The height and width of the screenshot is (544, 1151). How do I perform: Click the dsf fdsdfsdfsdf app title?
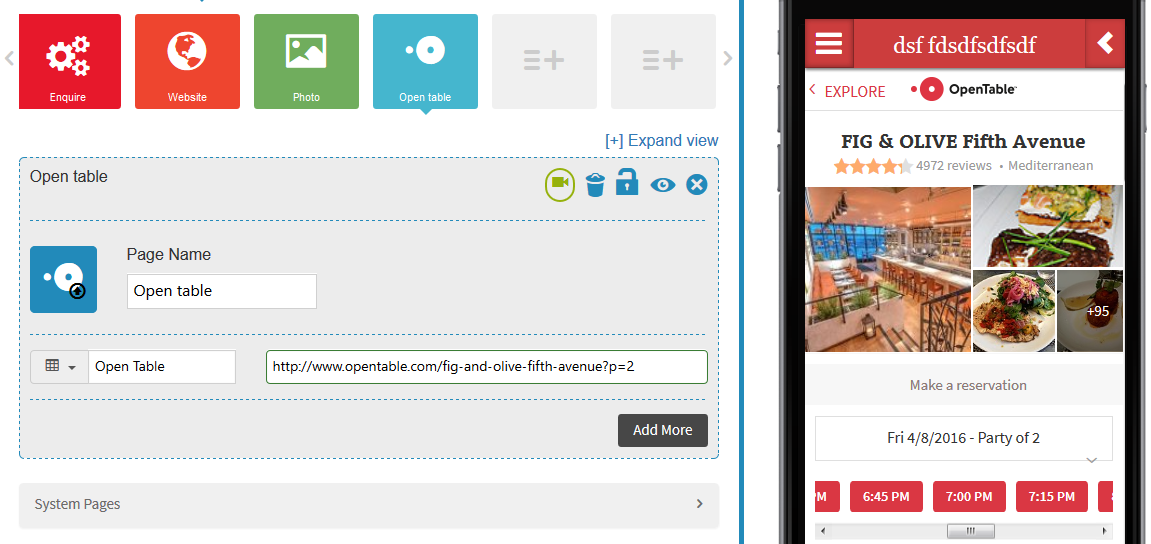coord(964,44)
